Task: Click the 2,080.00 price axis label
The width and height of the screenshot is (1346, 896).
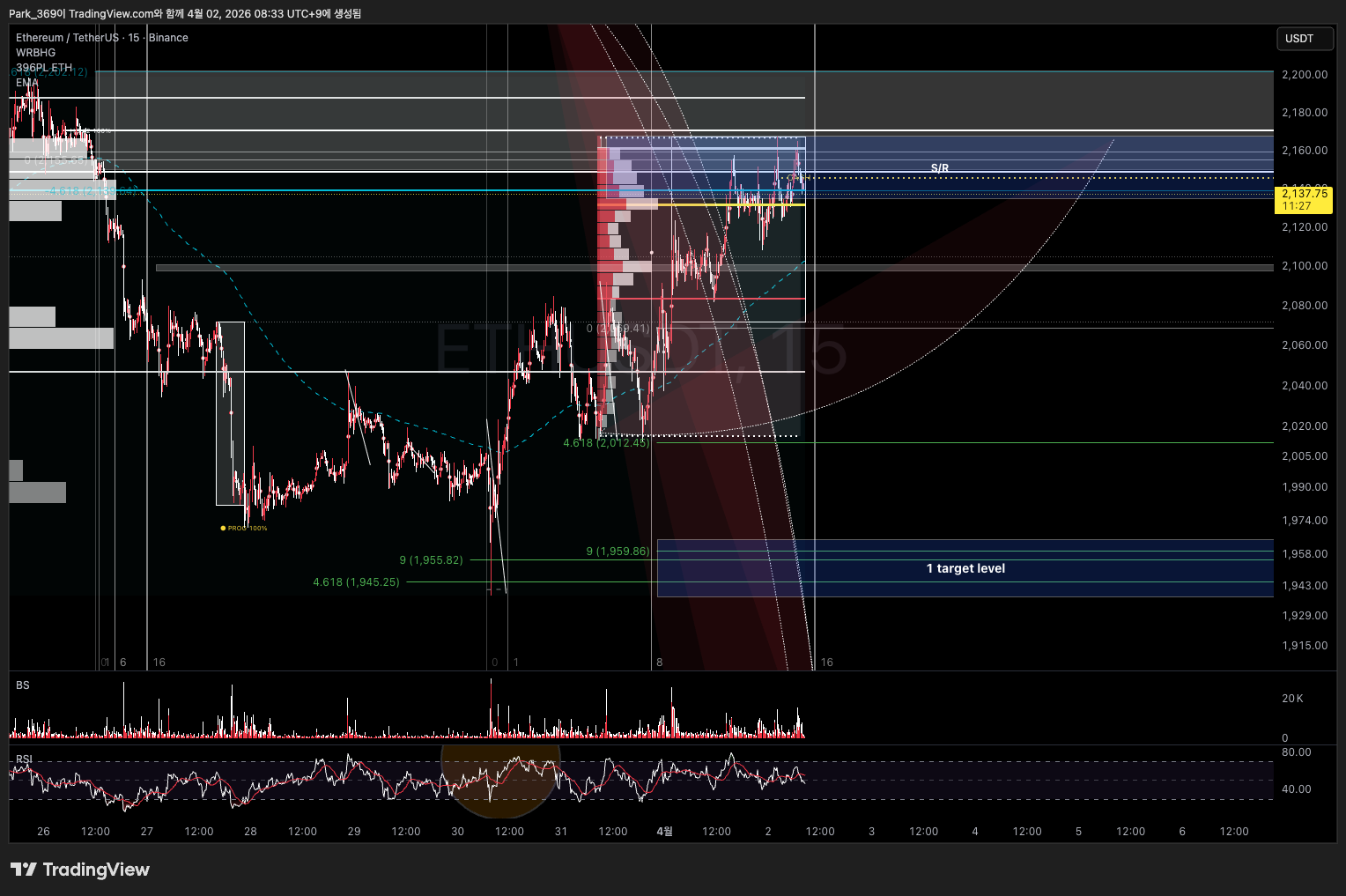Action: tap(1305, 306)
